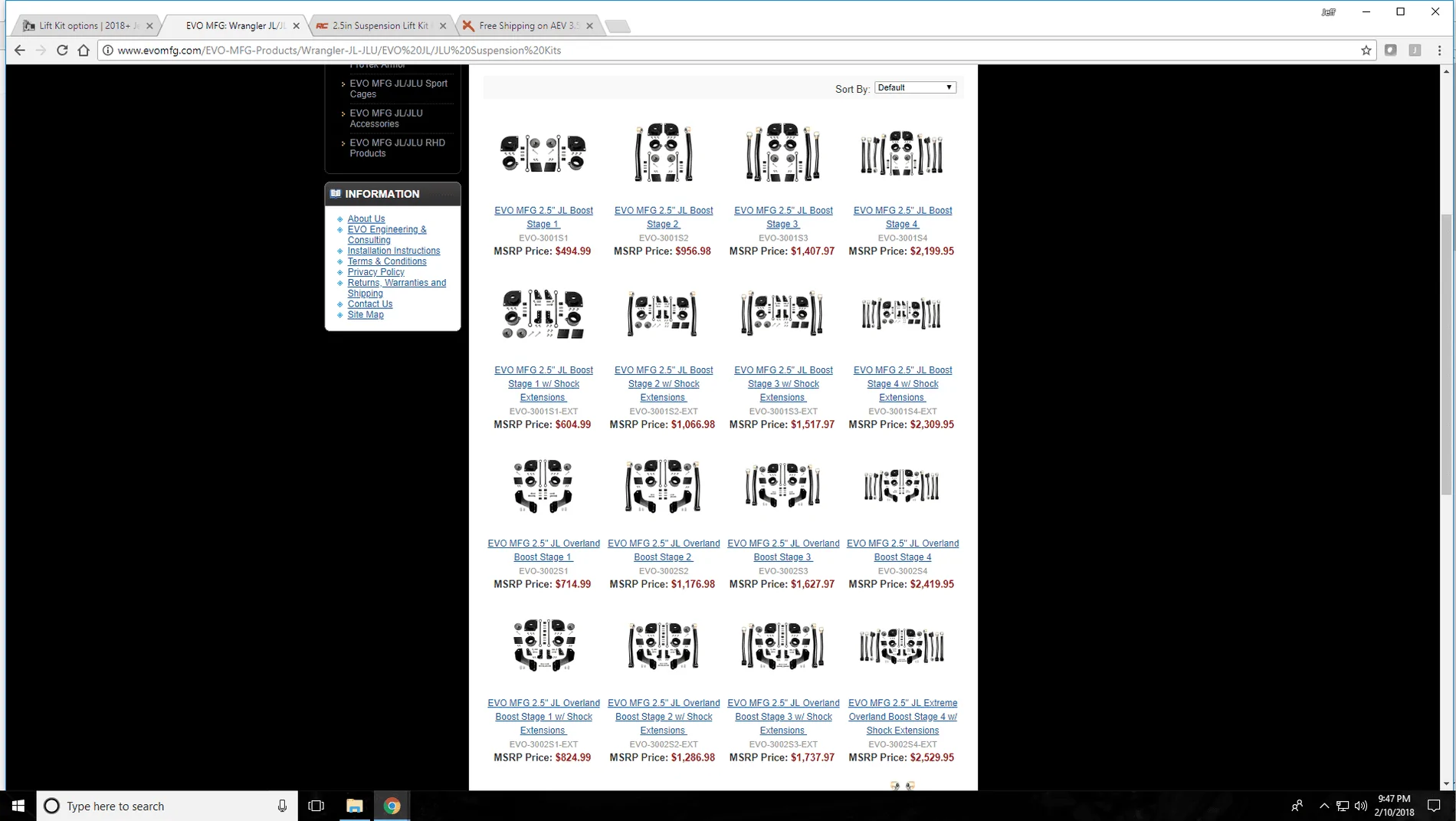Click the first extension icon beside the star
Image resolution: width=1456 pixels, height=821 pixels.
(x=1390, y=50)
